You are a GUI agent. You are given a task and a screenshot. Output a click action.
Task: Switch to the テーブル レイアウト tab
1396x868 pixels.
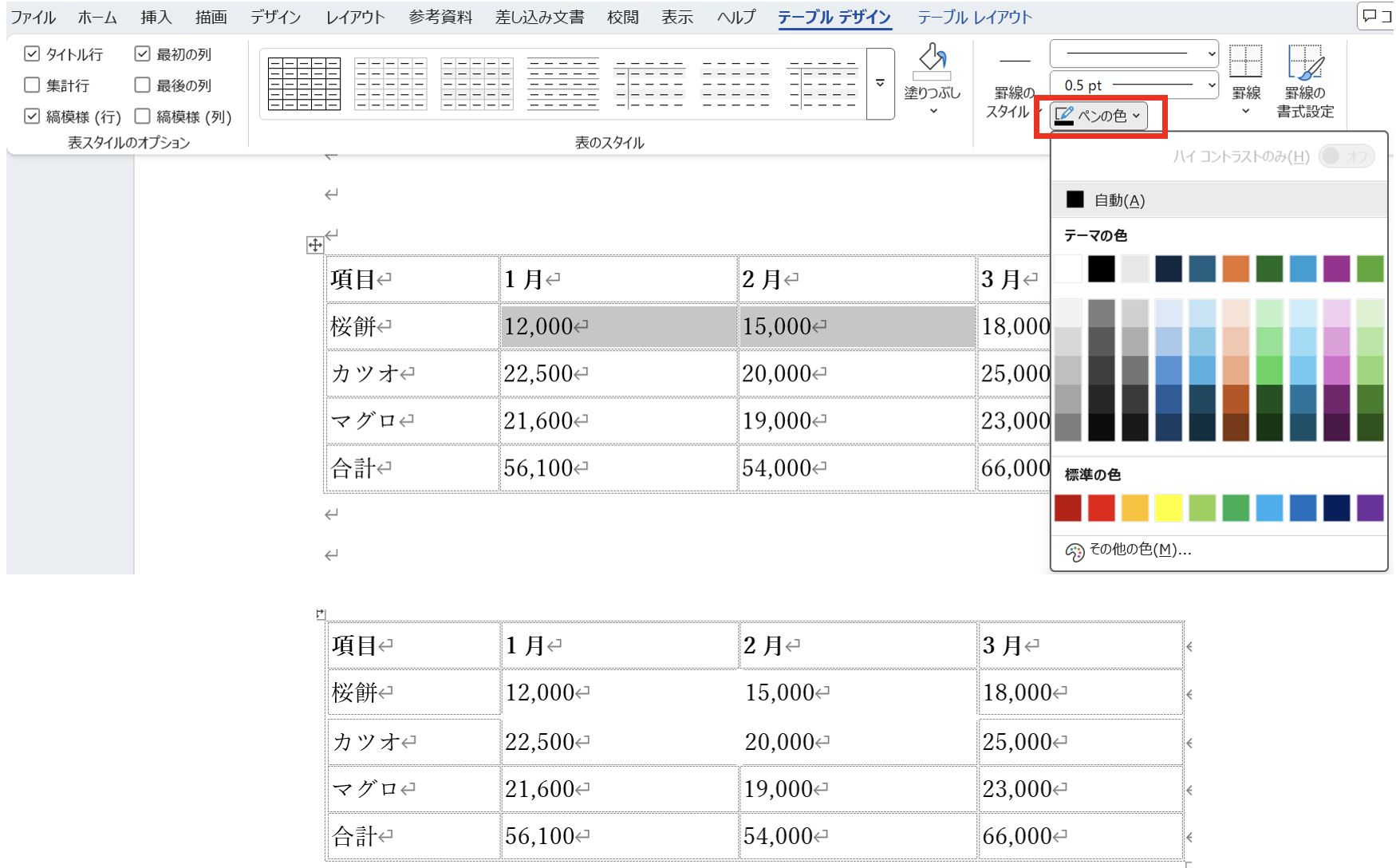974,17
